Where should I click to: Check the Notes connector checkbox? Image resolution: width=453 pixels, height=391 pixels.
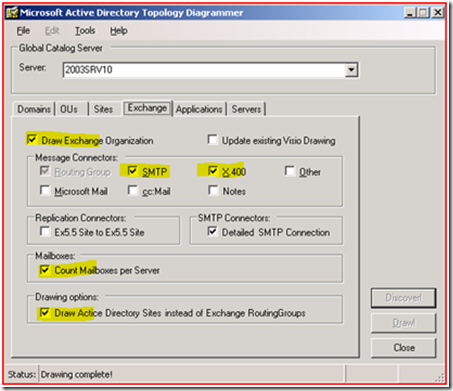(x=213, y=190)
